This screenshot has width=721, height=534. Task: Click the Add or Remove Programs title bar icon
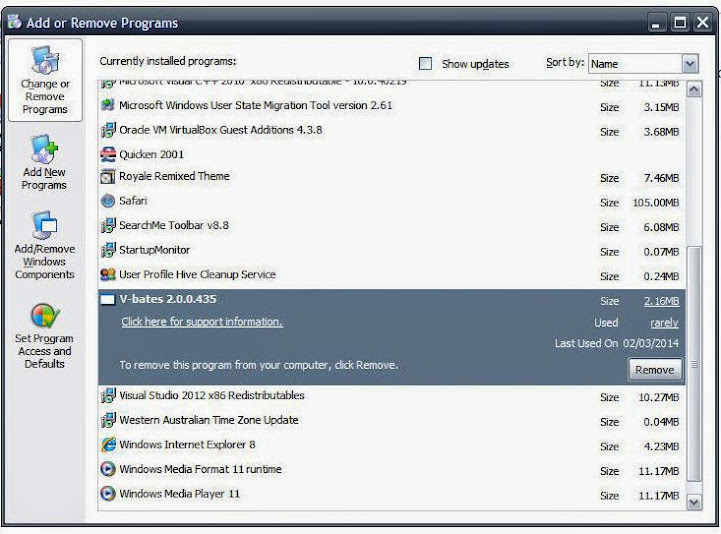(x=14, y=22)
